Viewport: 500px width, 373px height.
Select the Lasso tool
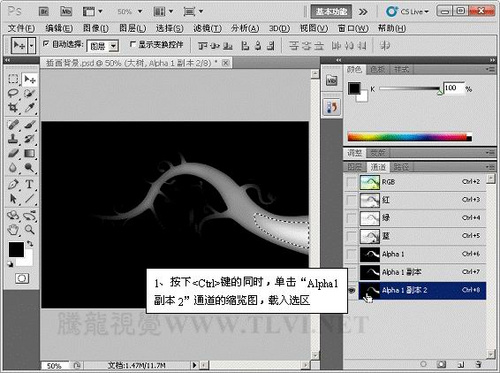coord(13,93)
